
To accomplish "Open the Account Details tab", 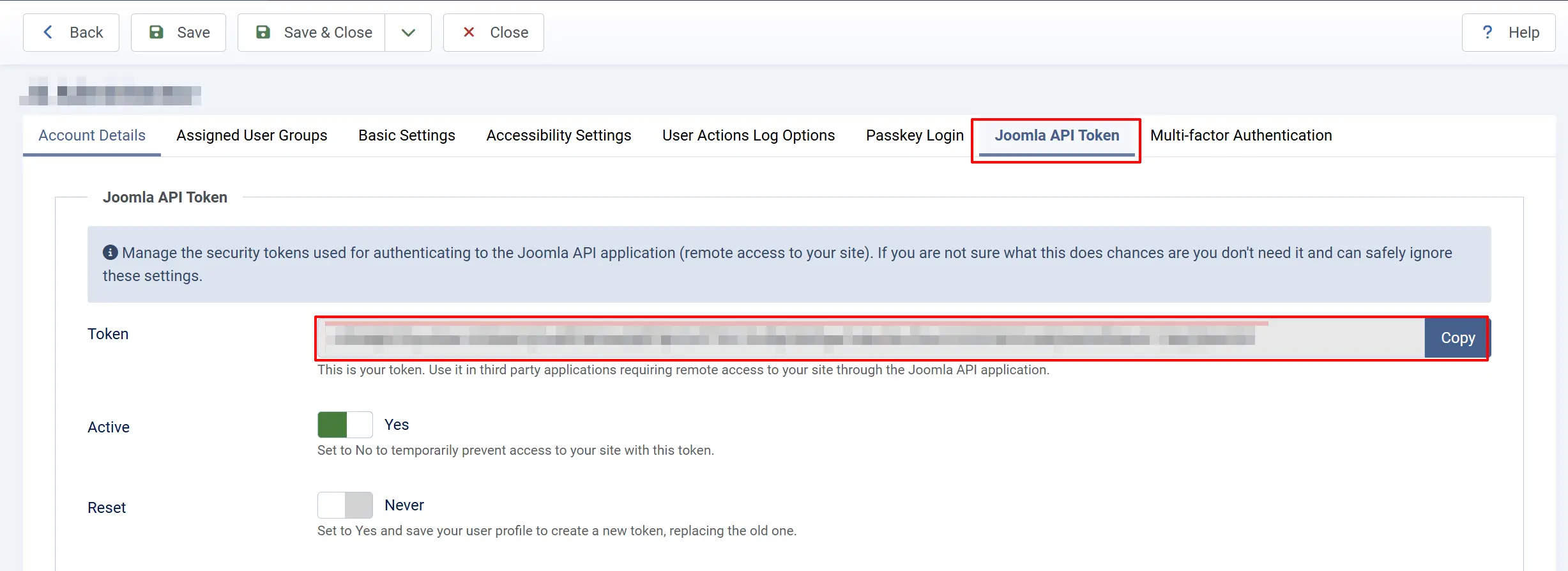I will (92, 135).
